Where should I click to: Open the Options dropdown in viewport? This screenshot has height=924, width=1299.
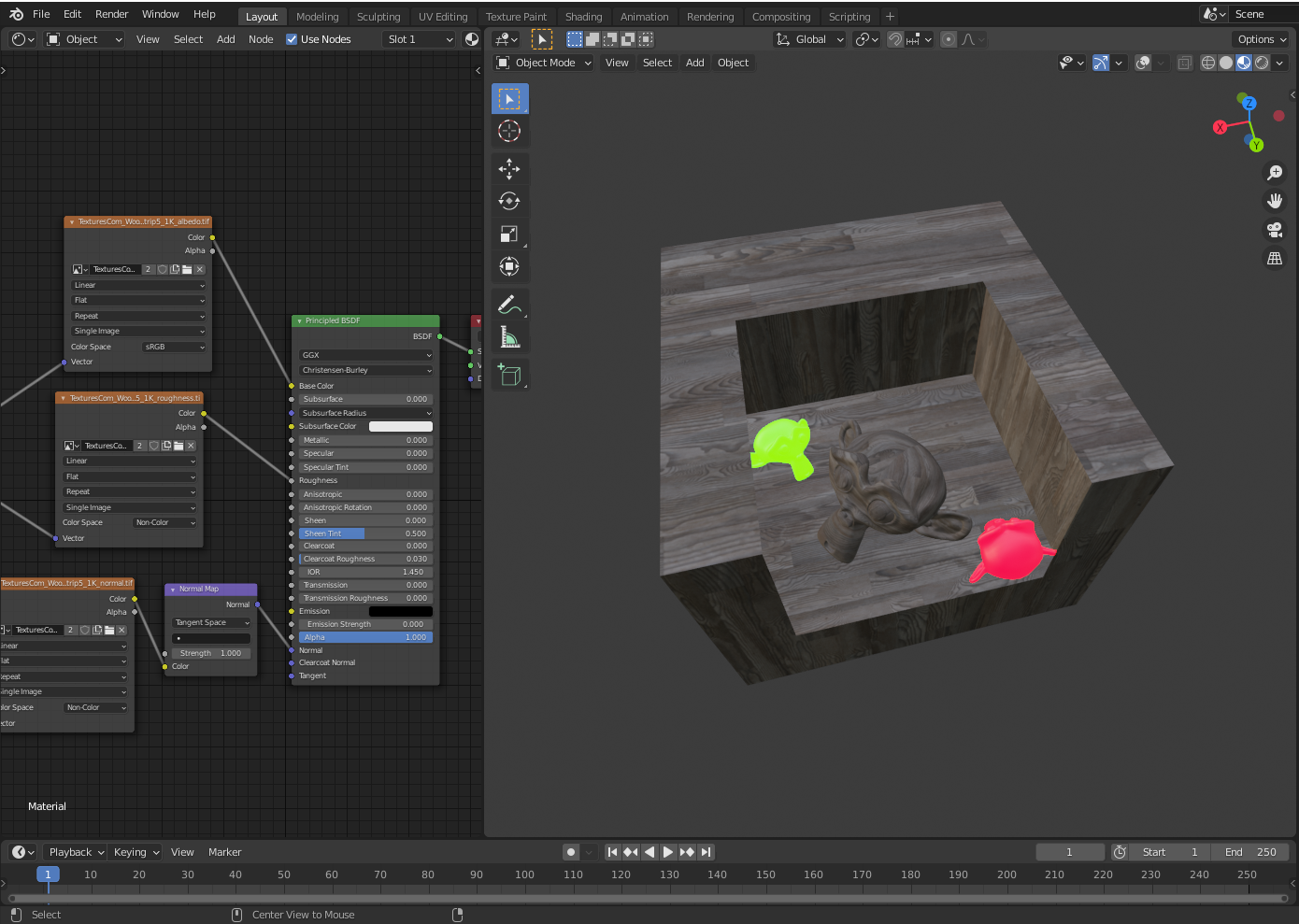[1263, 39]
